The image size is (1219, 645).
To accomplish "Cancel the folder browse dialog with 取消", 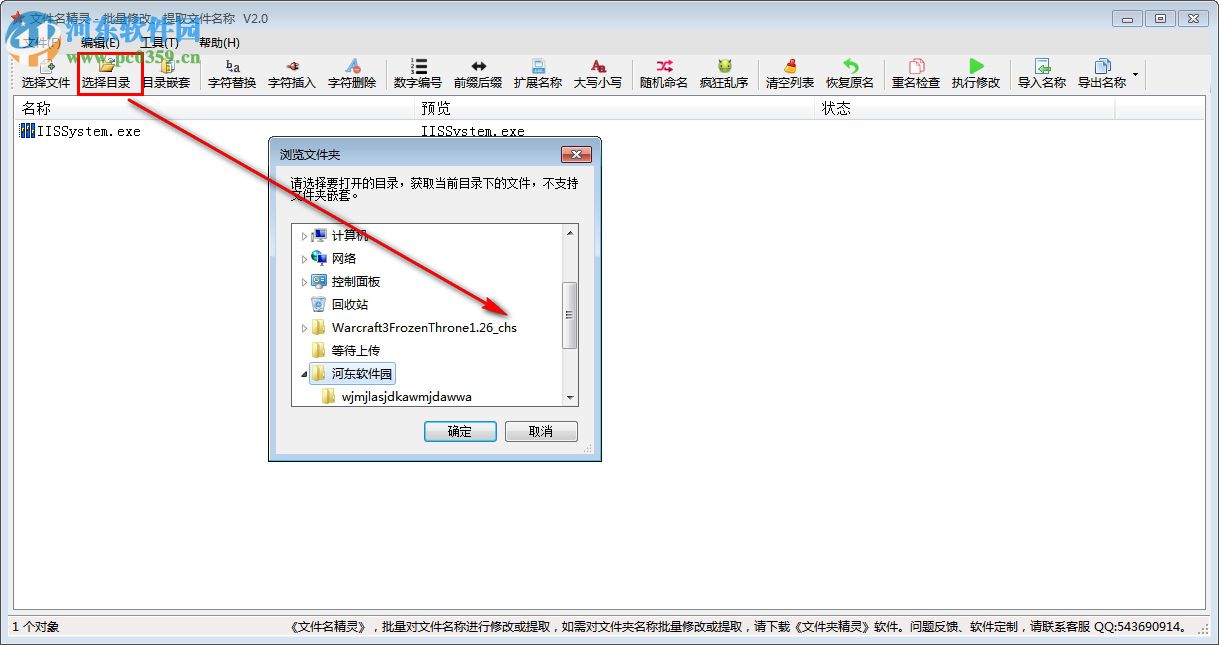I will (541, 431).
